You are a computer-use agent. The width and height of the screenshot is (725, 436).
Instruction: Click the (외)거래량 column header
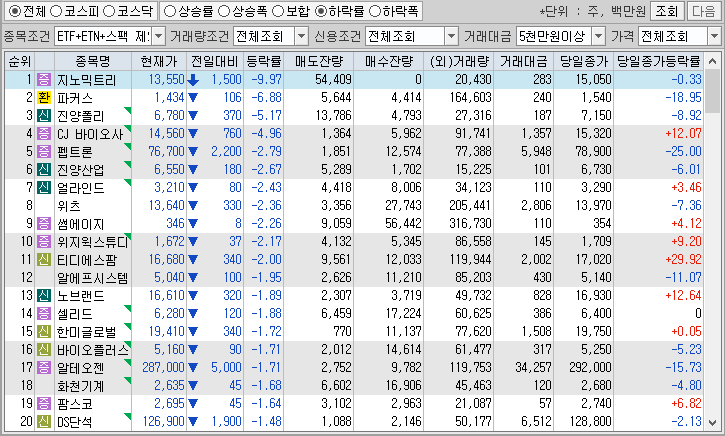(x=459, y=61)
